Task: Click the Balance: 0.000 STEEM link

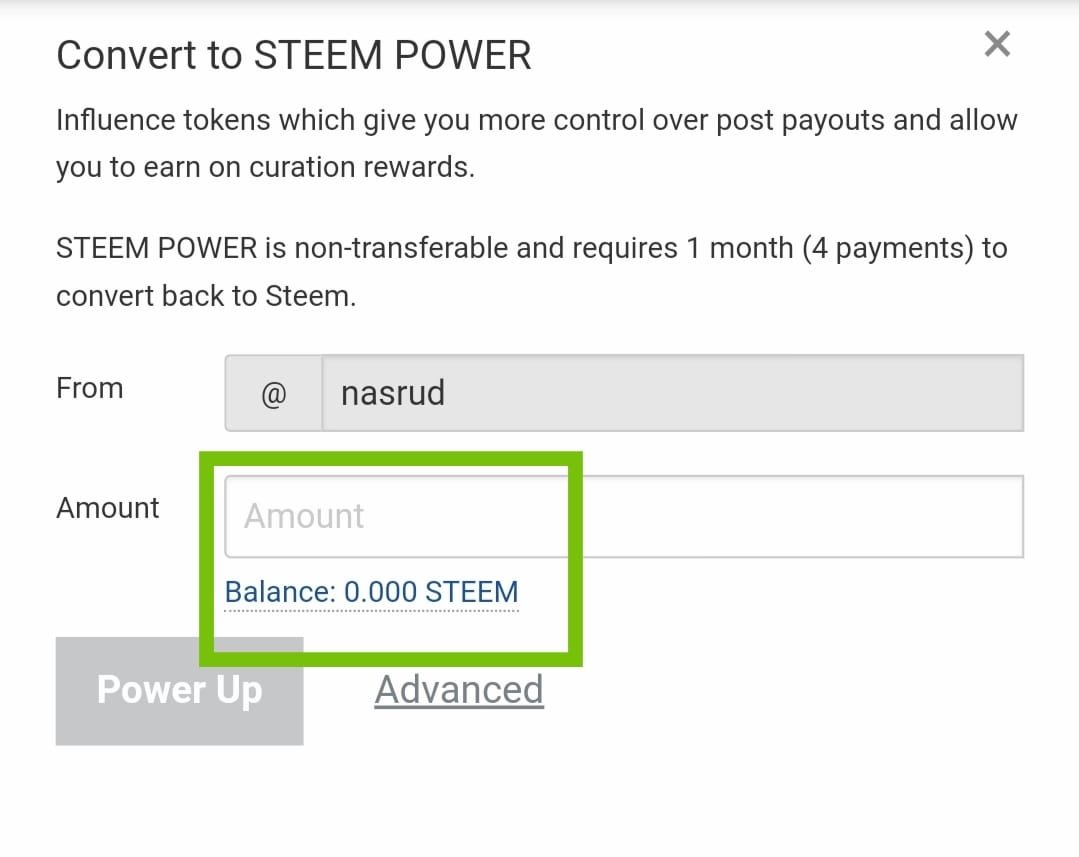Action: click(372, 592)
